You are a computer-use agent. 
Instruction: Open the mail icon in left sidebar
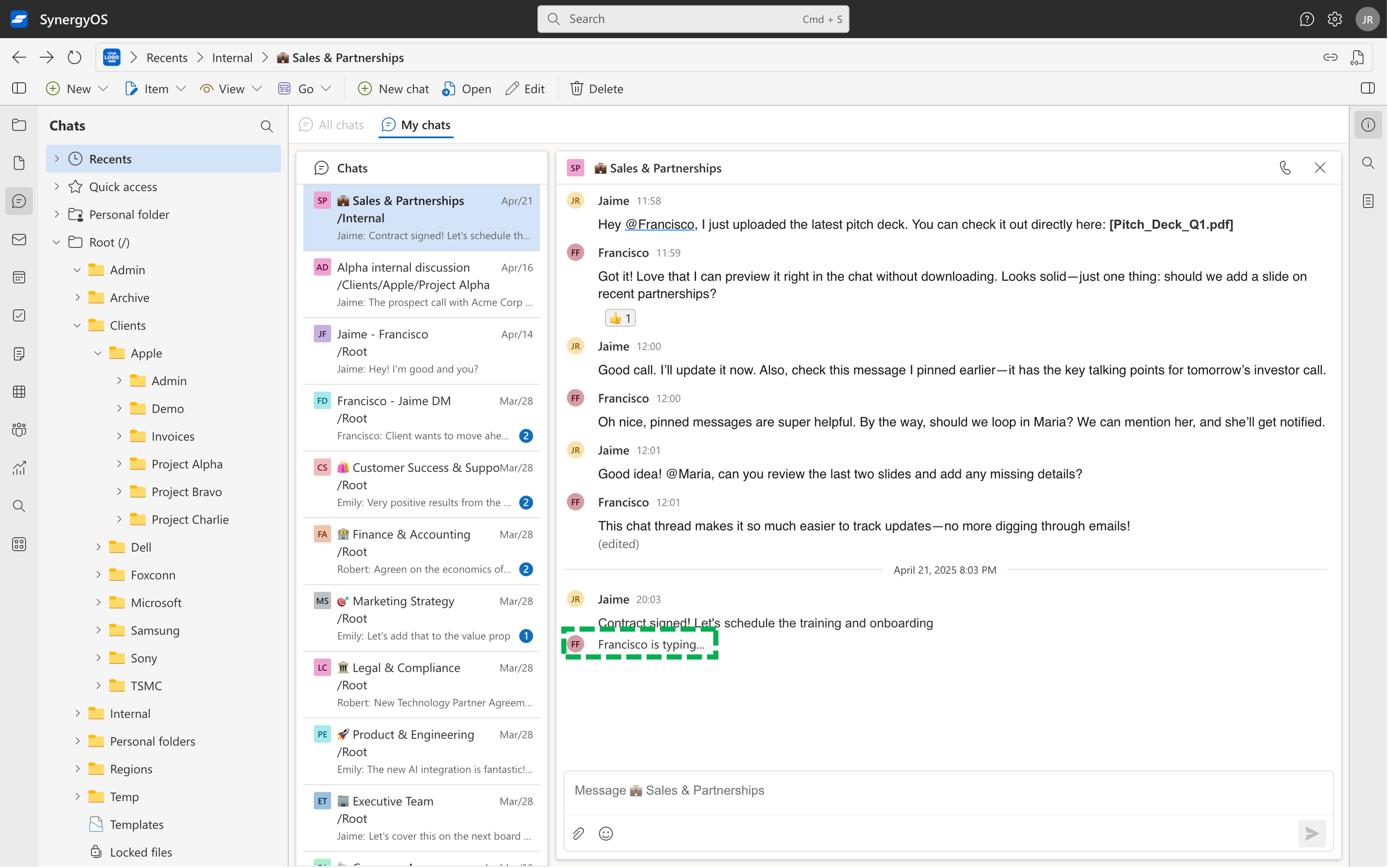click(x=19, y=239)
